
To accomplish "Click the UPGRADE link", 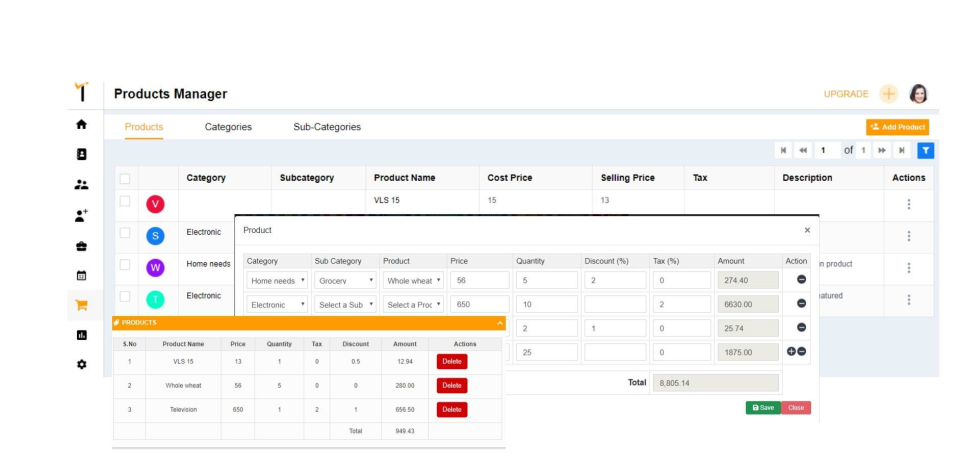I will 846,94.
